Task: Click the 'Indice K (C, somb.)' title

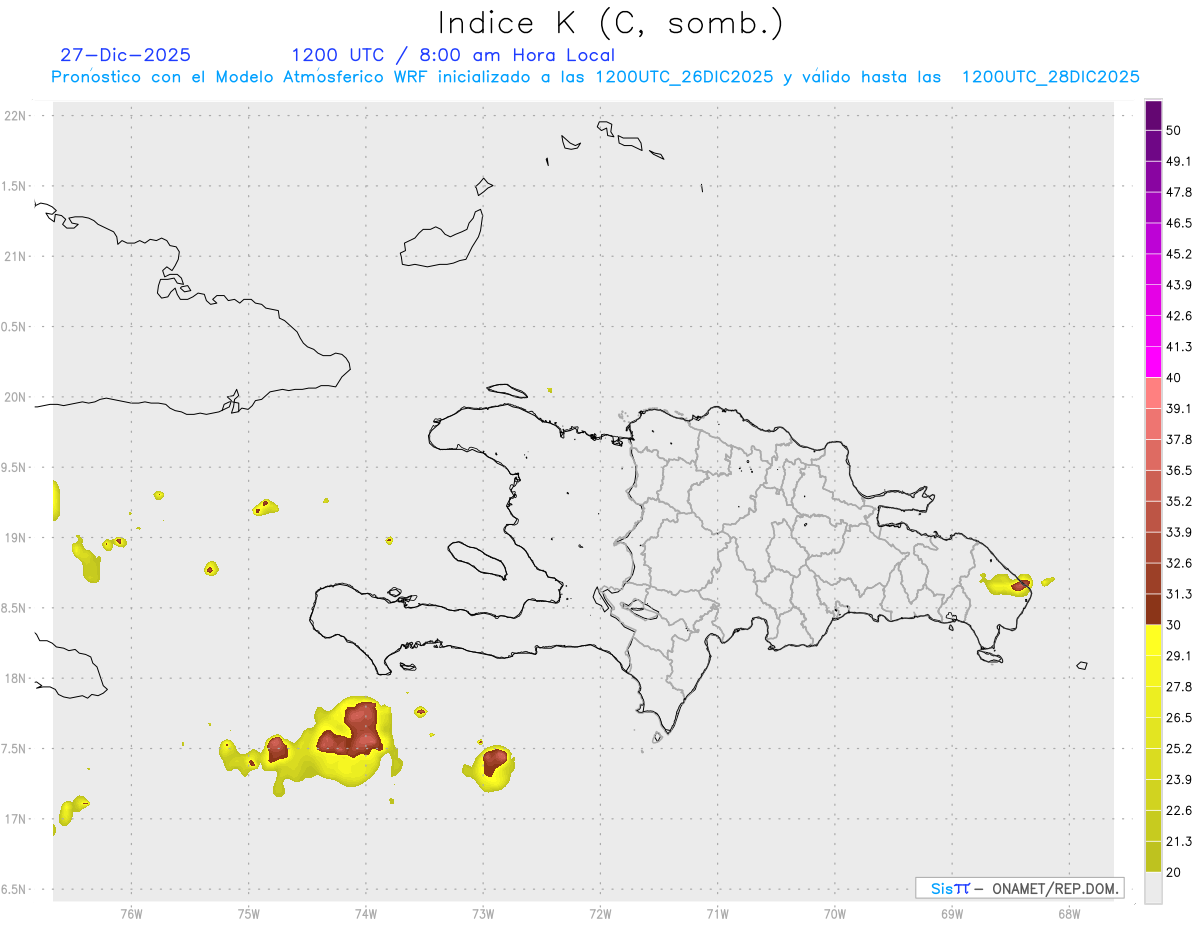Action: 610,23
